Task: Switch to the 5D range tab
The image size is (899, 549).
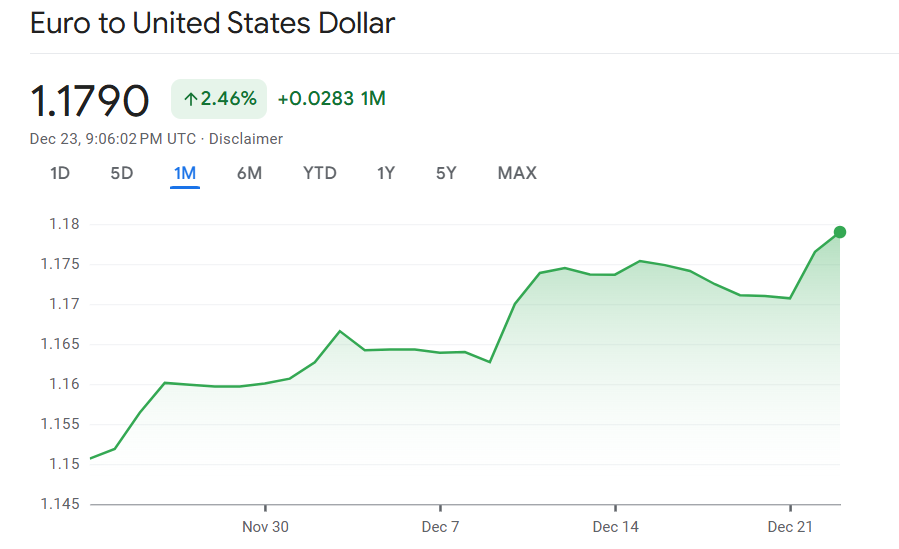Action: 121,173
